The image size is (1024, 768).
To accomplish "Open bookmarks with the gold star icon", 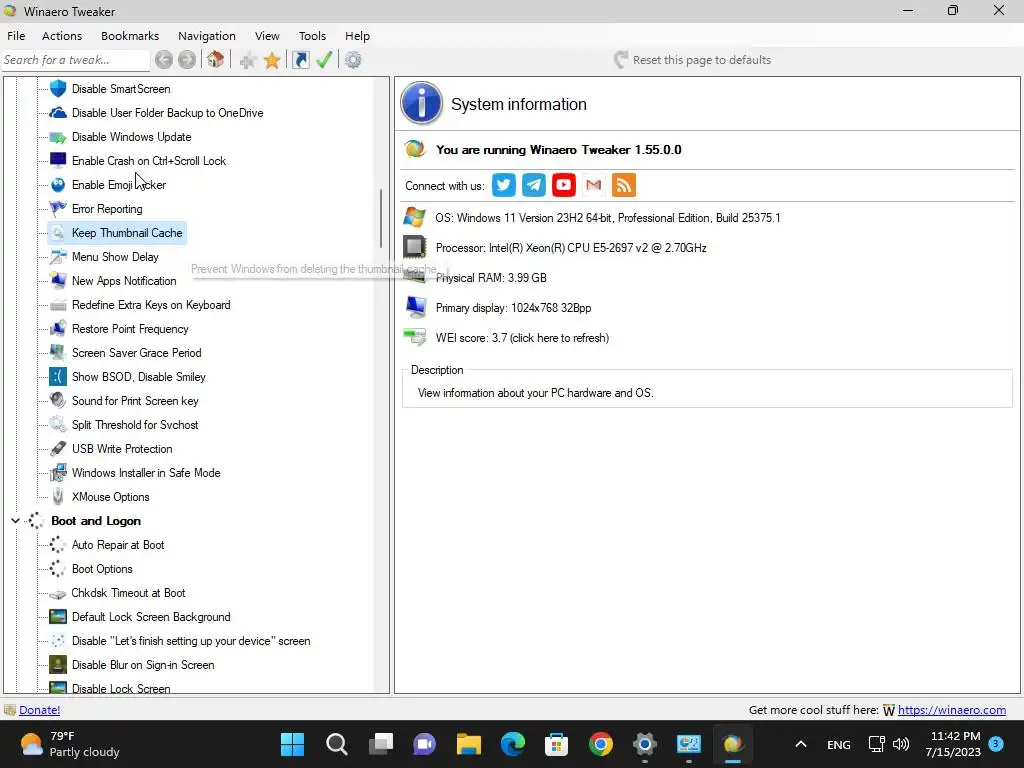I will click(x=272, y=61).
